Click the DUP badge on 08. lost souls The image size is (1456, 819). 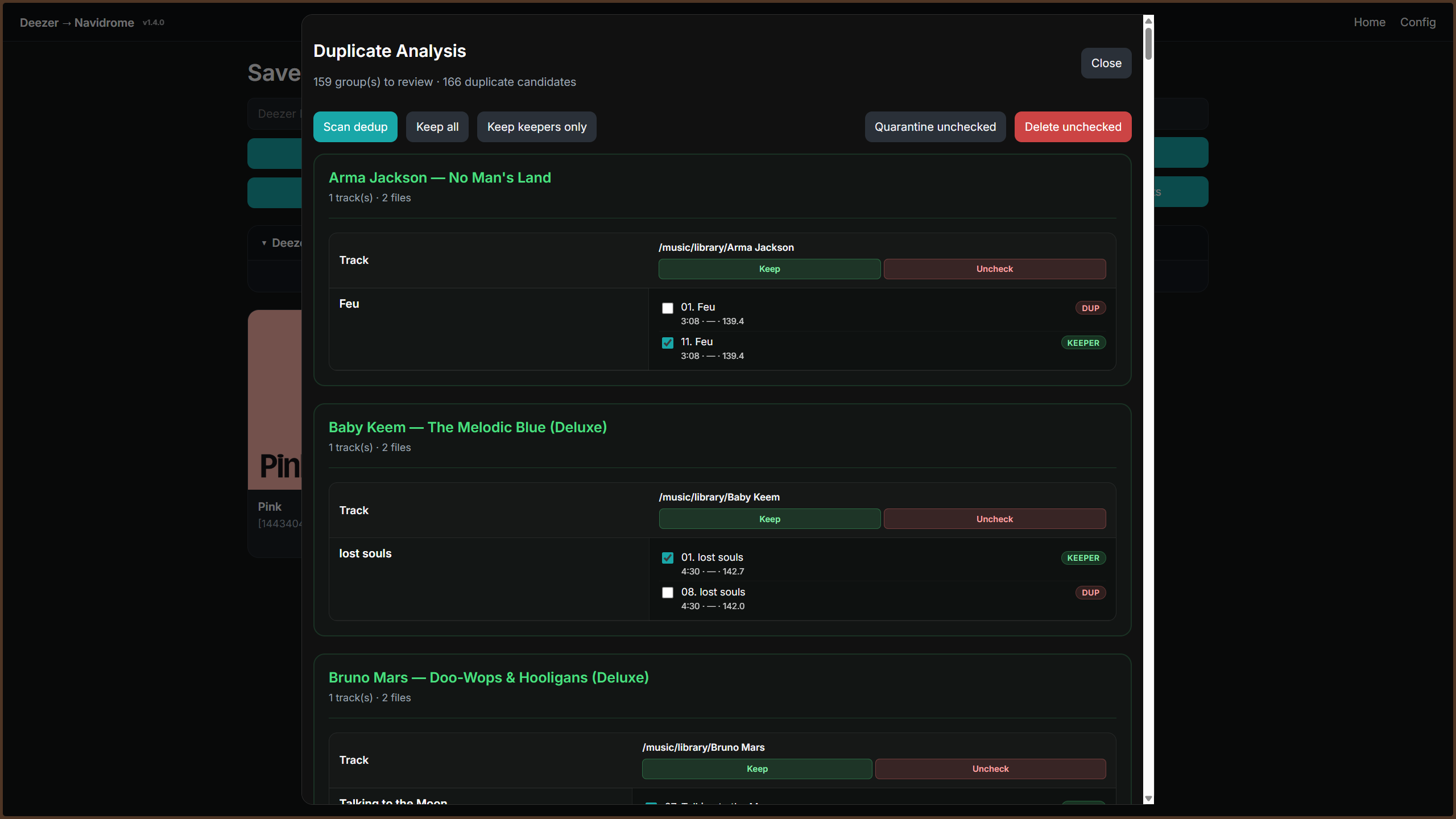(x=1090, y=593)
